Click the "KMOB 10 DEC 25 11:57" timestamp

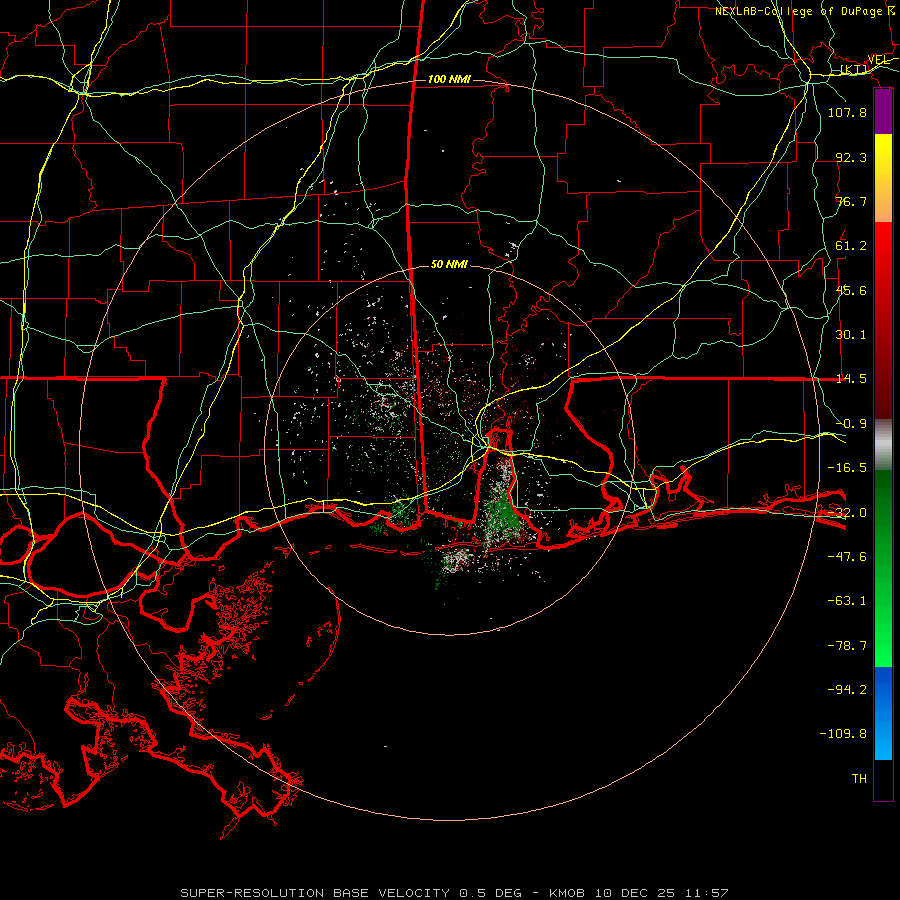pos(639,893)
